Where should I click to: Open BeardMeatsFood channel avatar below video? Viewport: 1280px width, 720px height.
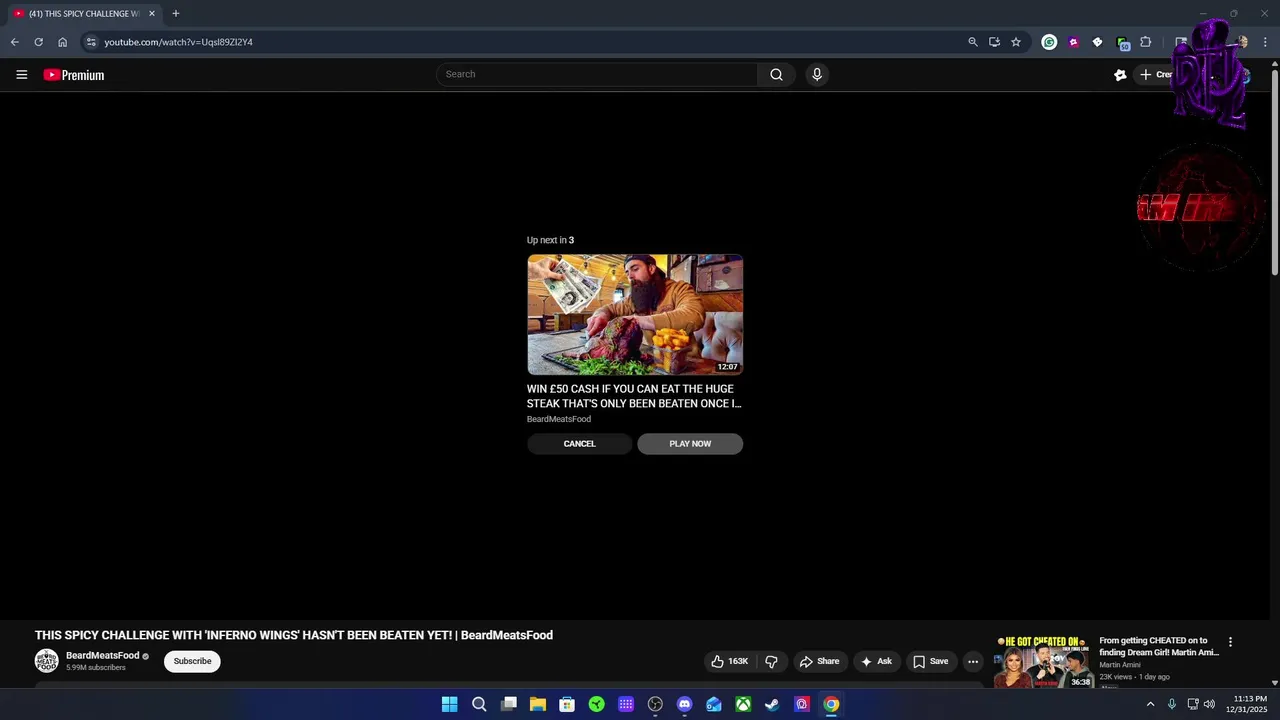[x=47, y=661]
